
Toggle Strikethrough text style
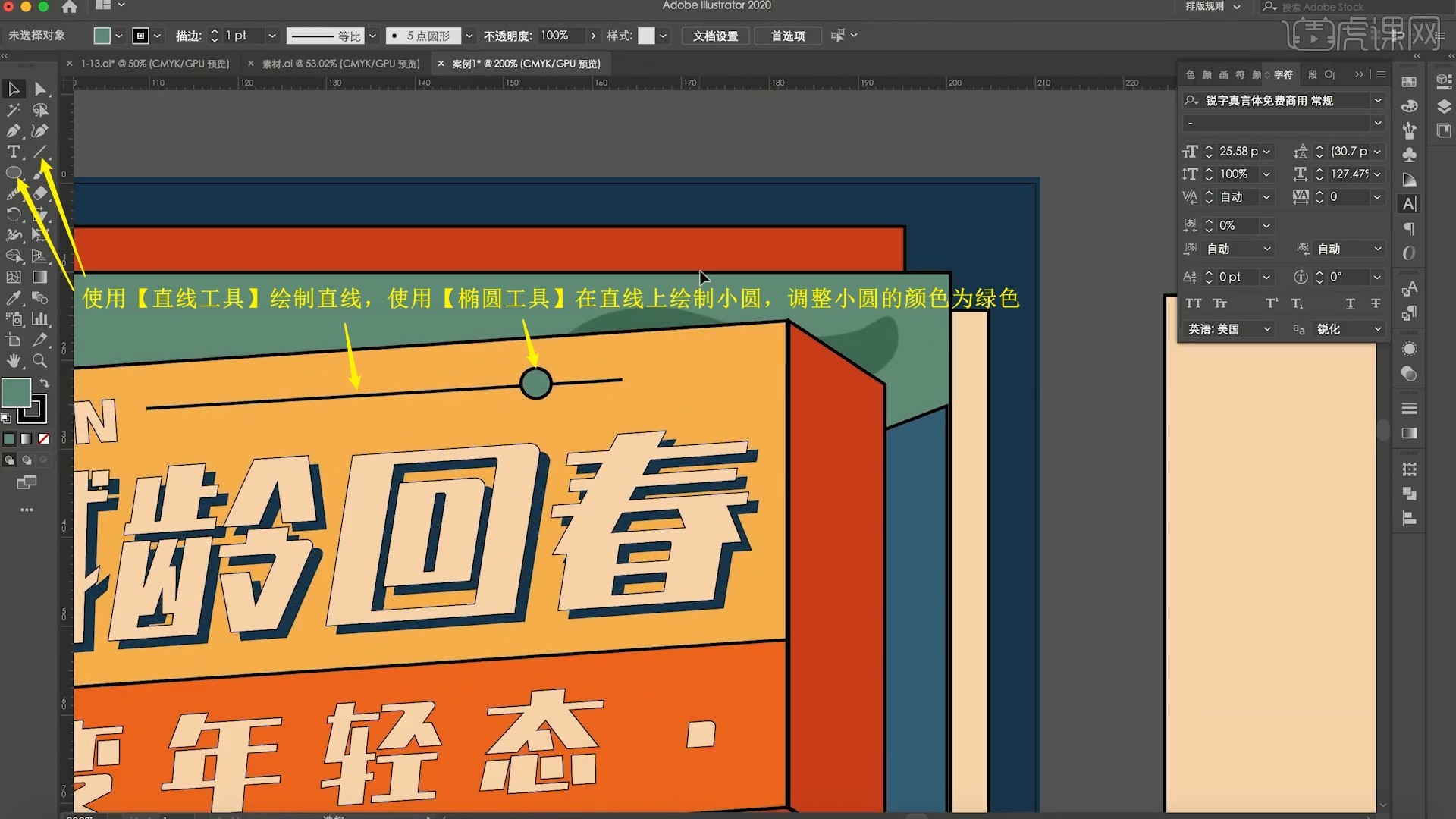(1376, 303)
